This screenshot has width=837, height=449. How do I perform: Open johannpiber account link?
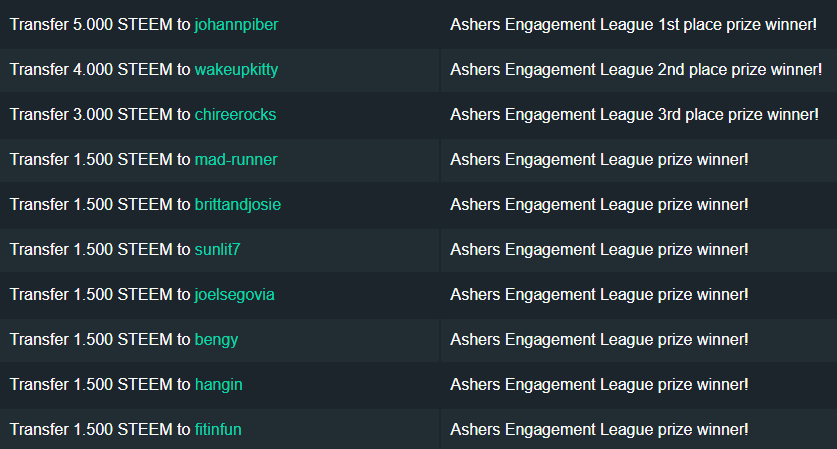point(236,25)
